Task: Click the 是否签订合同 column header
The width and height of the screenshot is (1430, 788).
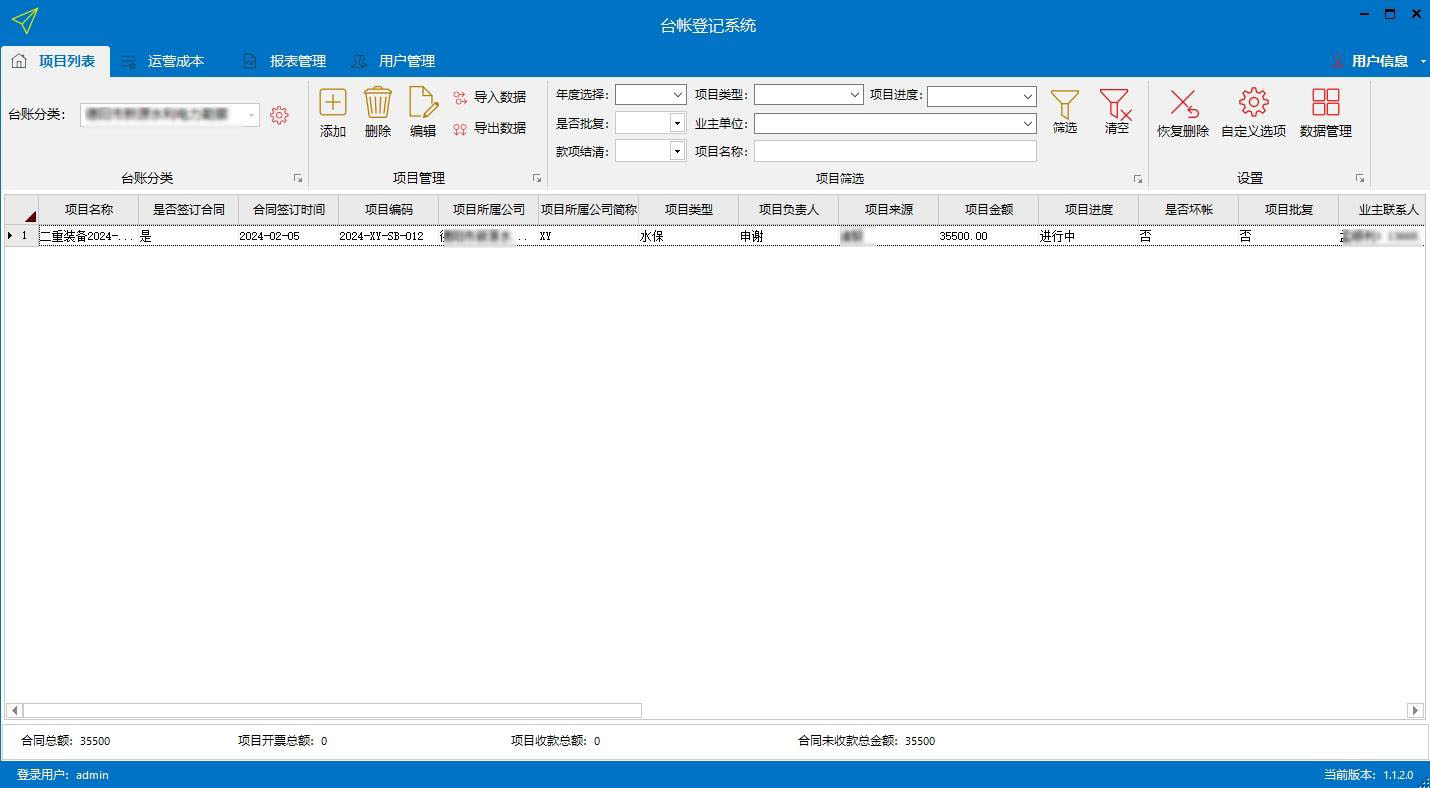Action: pos(189,210)
